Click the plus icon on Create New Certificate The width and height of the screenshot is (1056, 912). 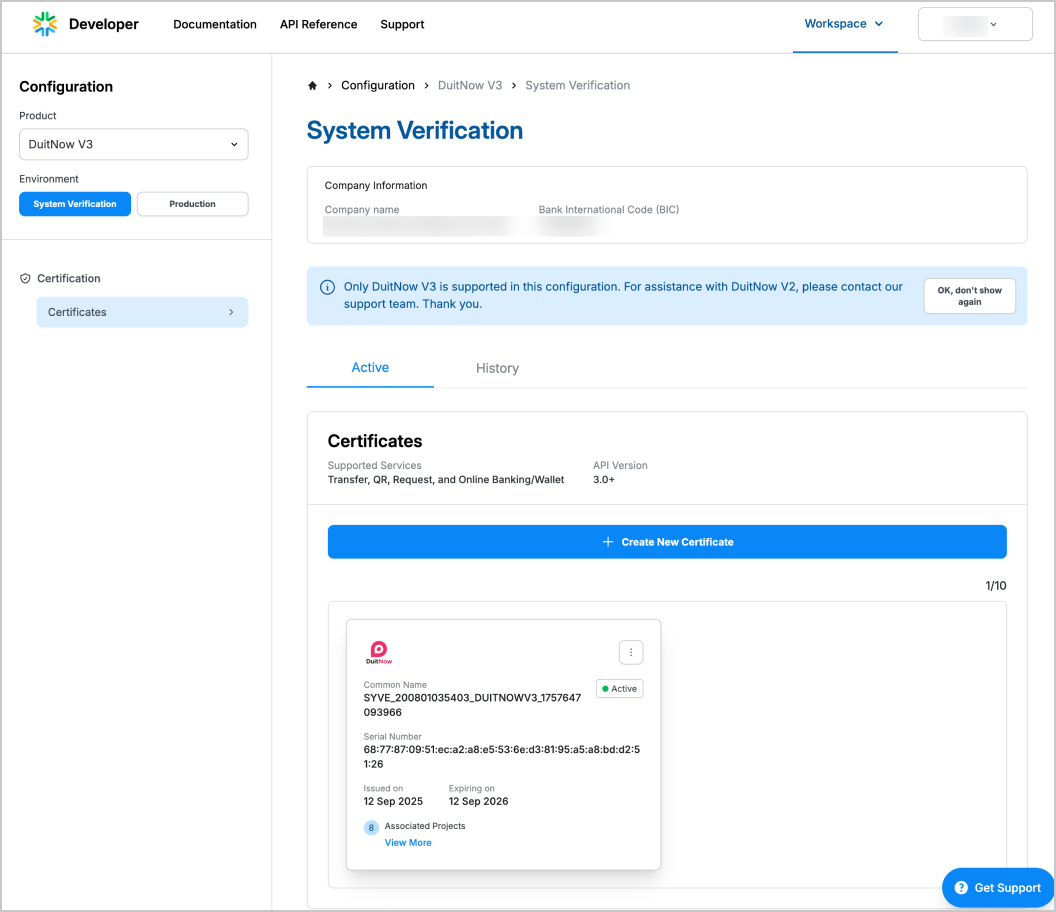click(x=607, y=542)
